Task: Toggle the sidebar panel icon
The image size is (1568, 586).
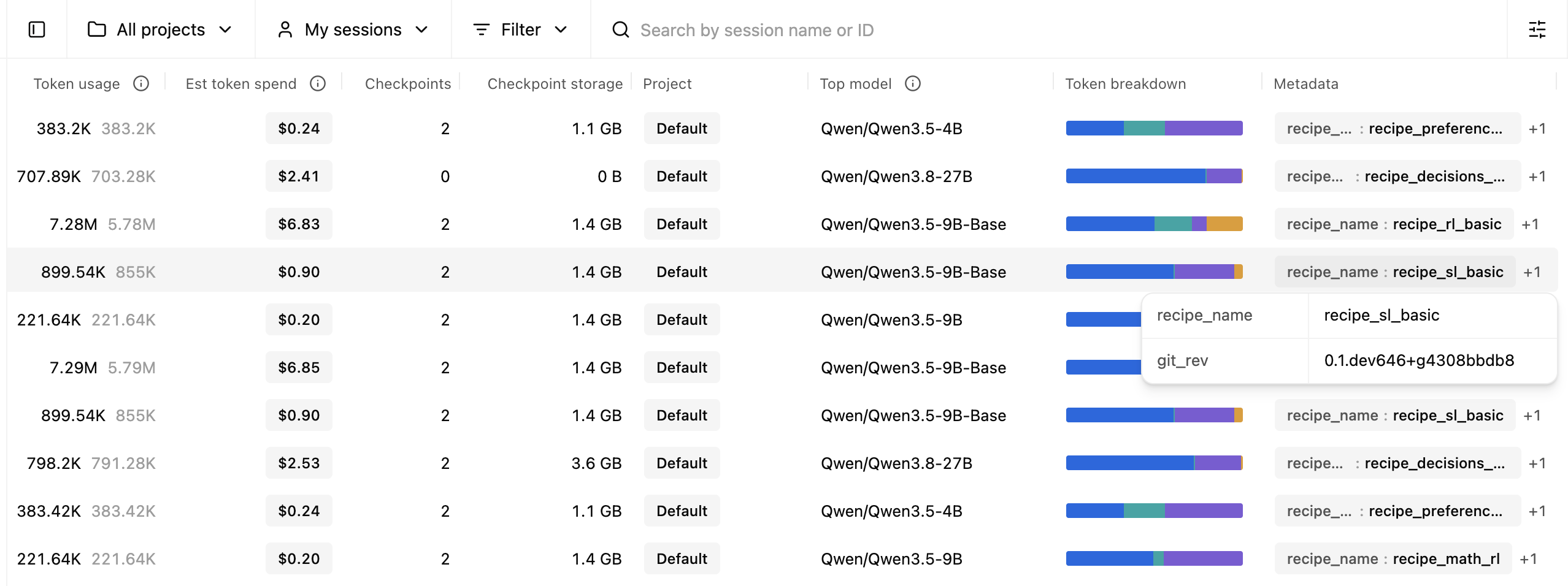Action: 37,29
